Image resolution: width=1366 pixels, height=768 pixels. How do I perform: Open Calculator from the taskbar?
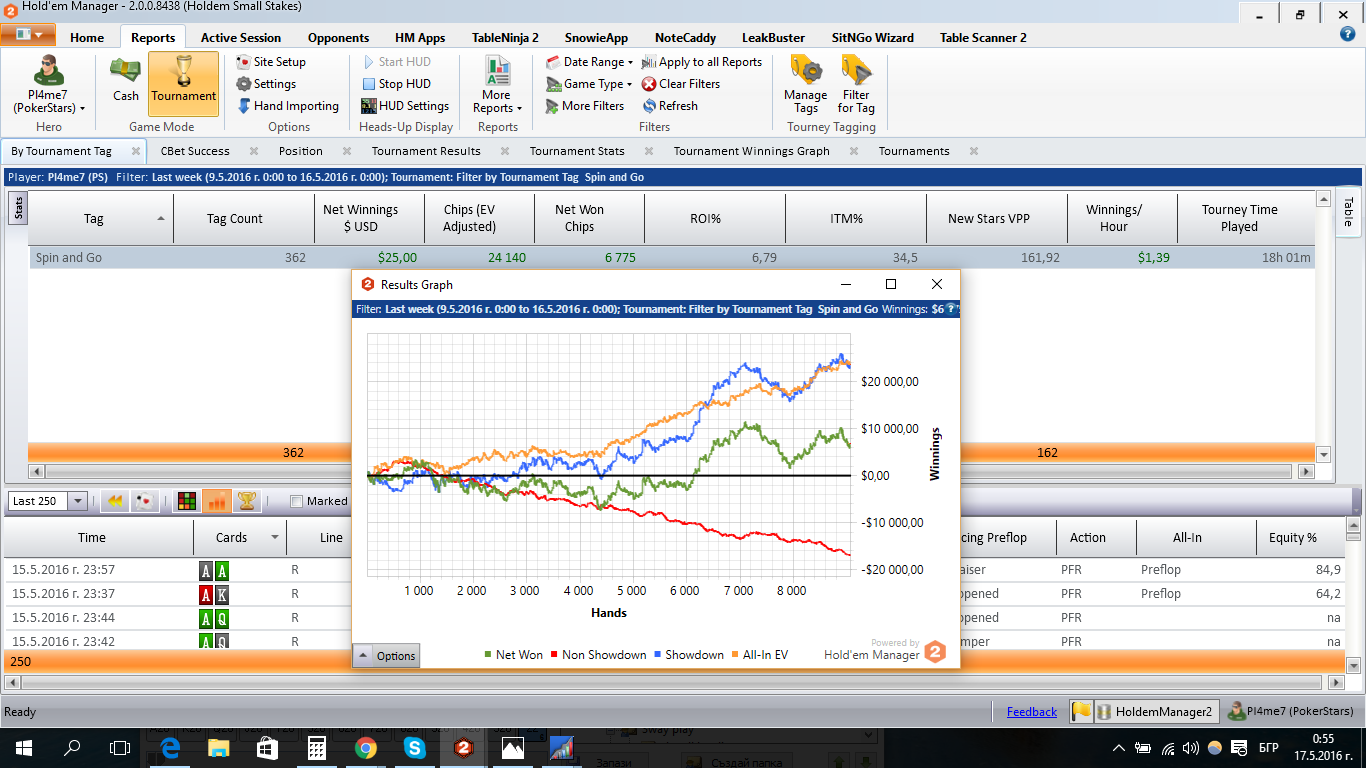coord(316,747)
